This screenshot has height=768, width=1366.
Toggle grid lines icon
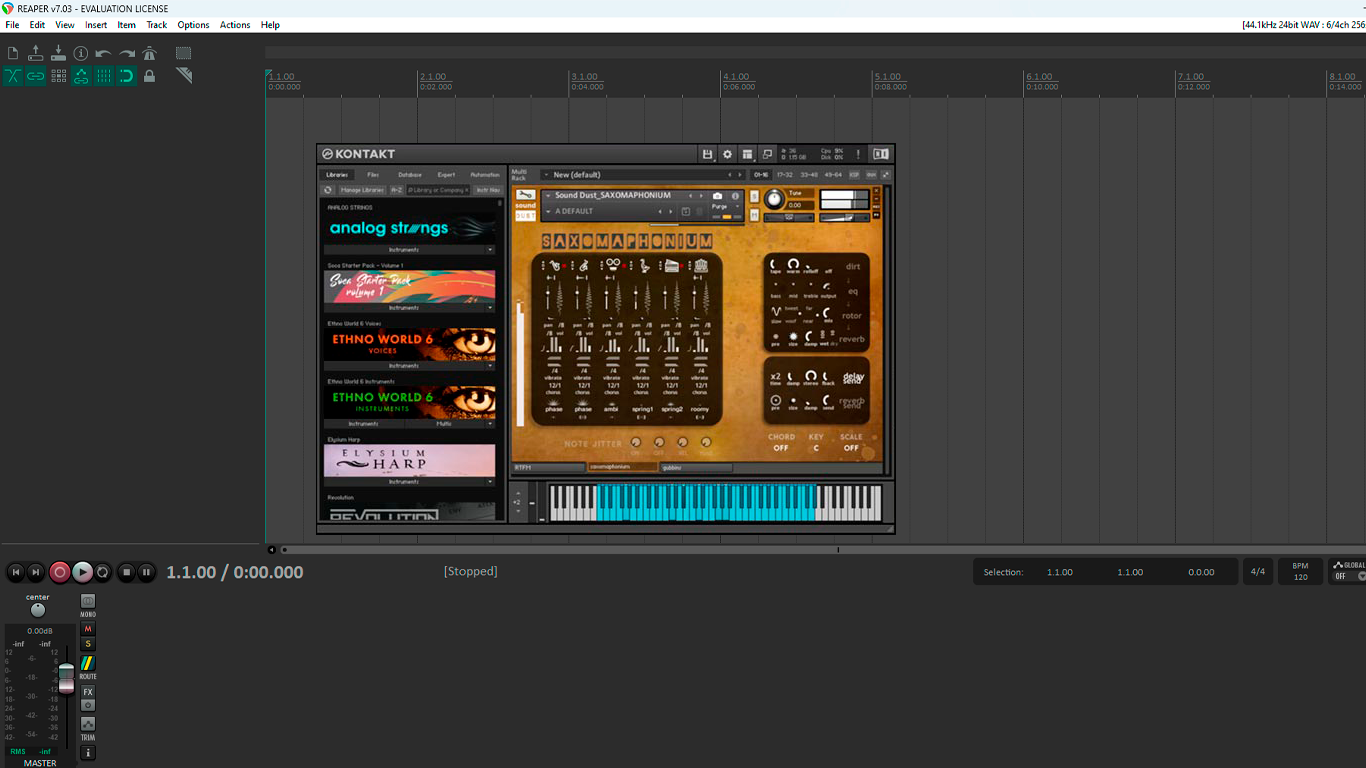pos(104,76)
